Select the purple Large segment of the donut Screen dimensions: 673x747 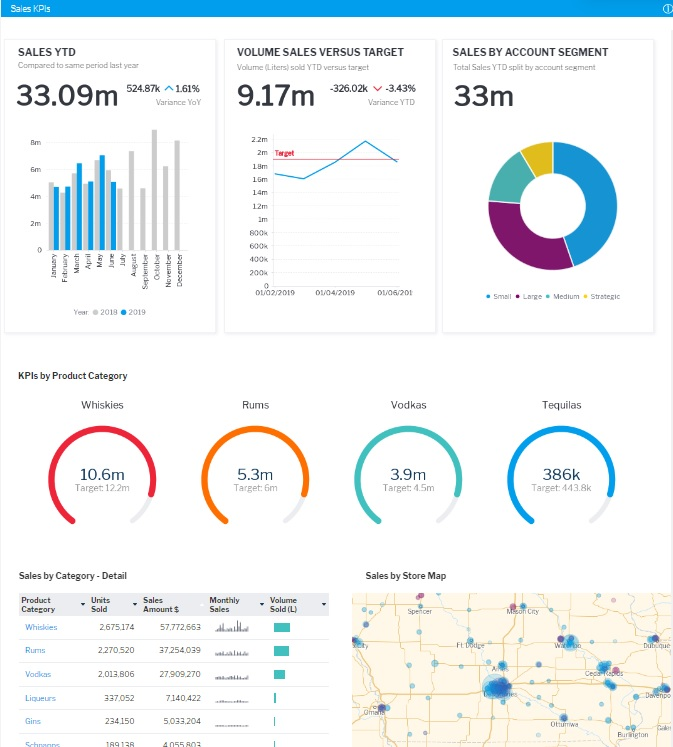514,242
